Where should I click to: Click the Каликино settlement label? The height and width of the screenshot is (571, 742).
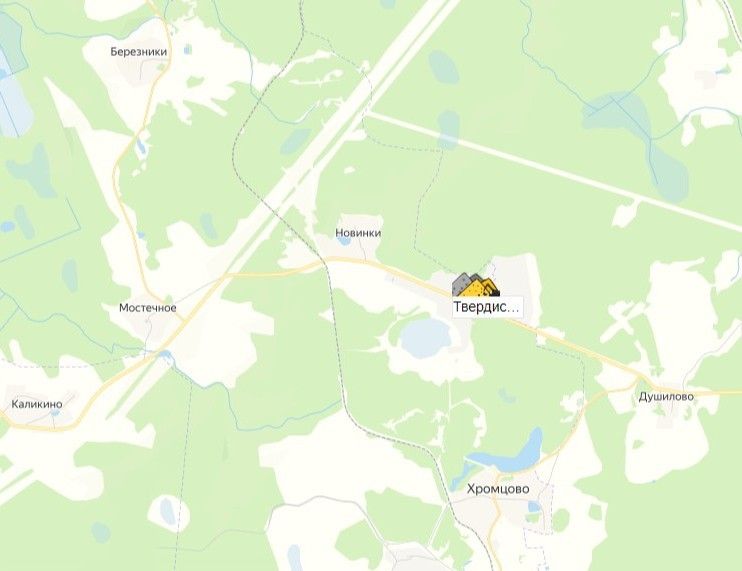click(37, 404)
